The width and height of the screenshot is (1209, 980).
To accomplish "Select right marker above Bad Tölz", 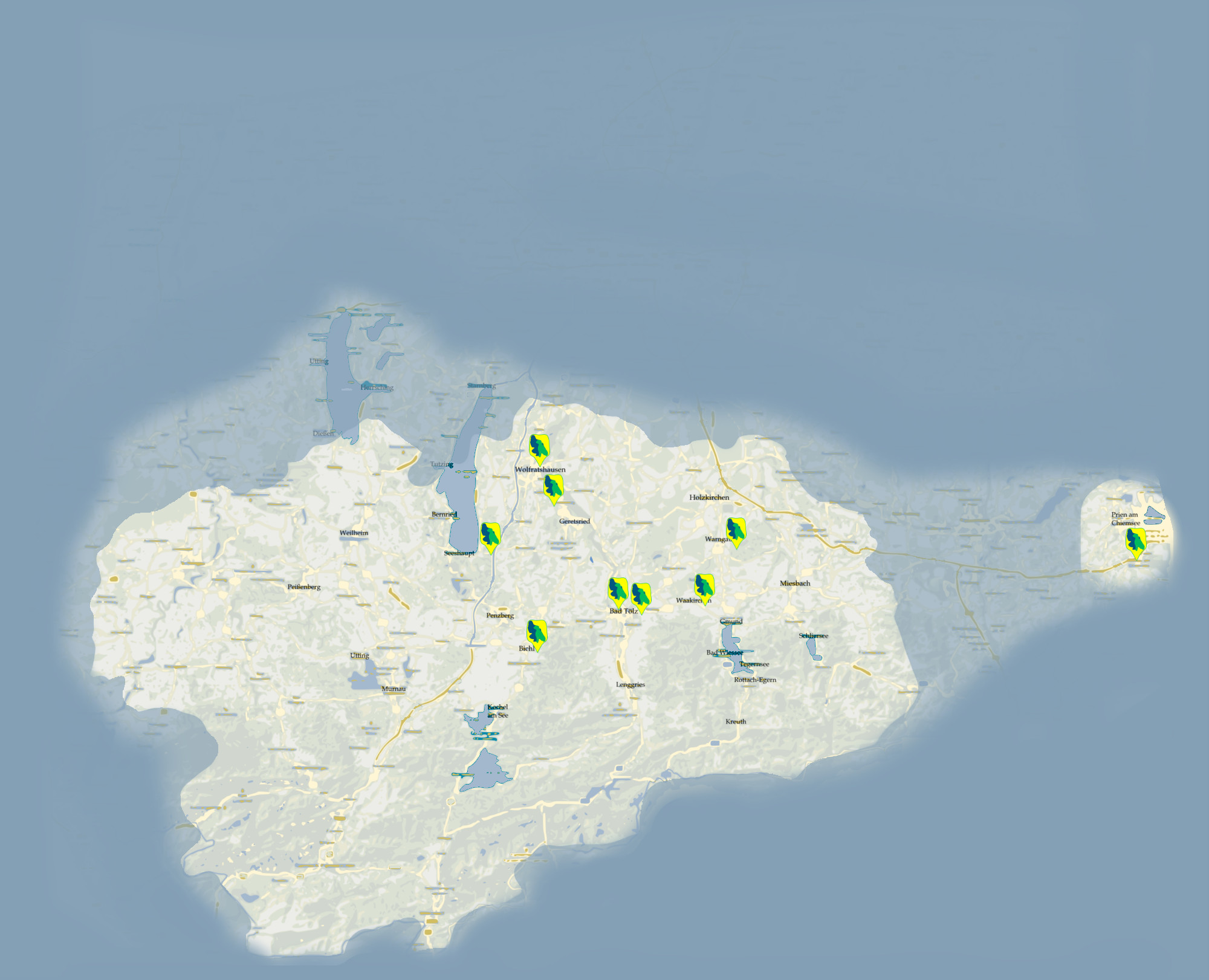I will click(x=641, y=596).
